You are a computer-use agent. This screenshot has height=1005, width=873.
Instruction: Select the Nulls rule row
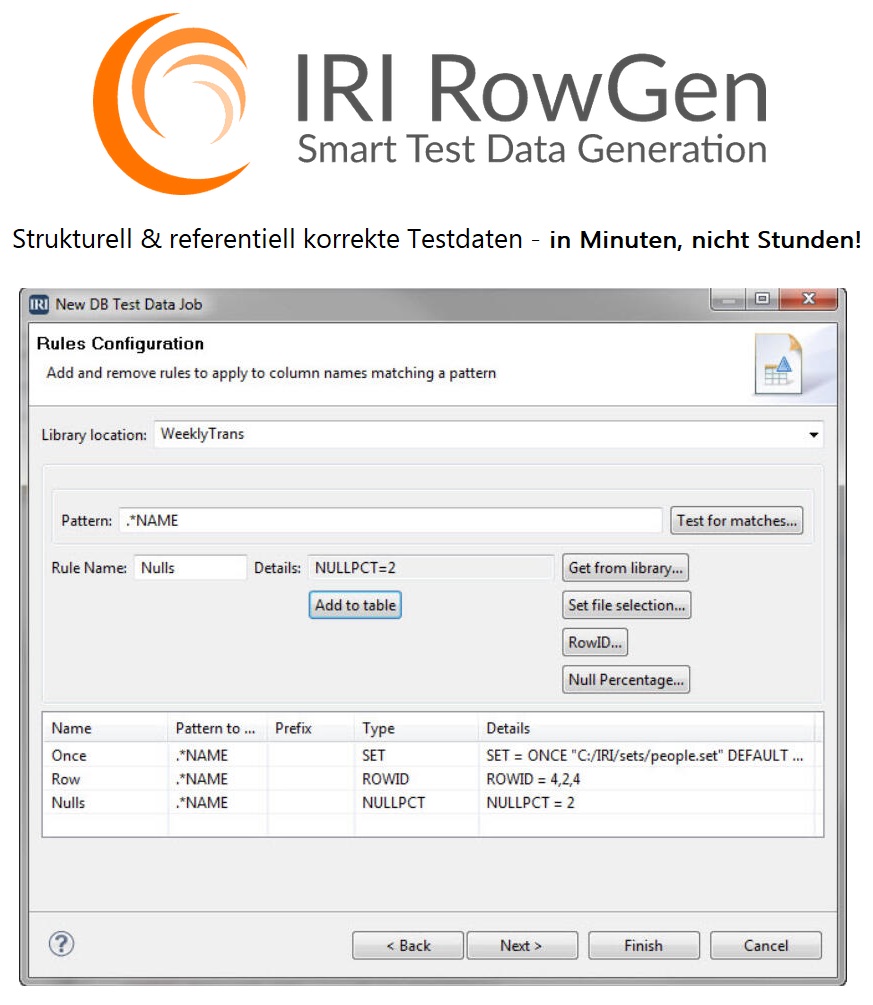coord(68,802)
